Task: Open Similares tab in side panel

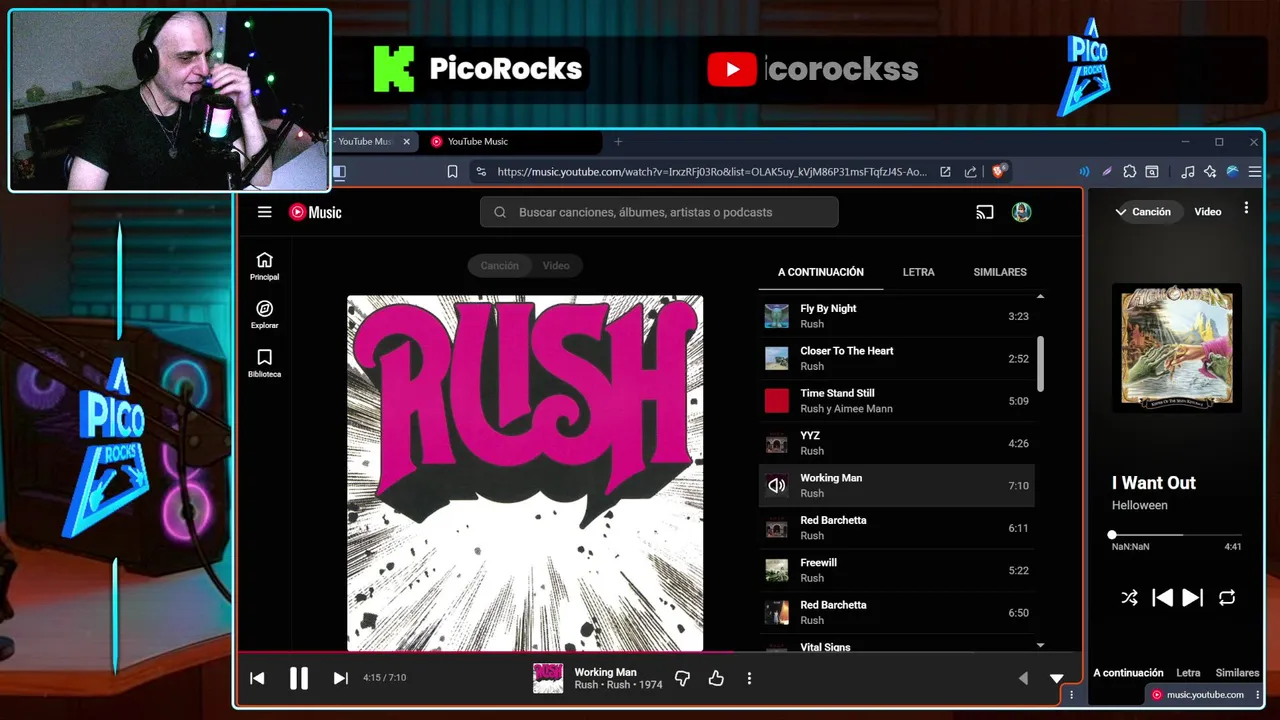Action: [1237, 673]
